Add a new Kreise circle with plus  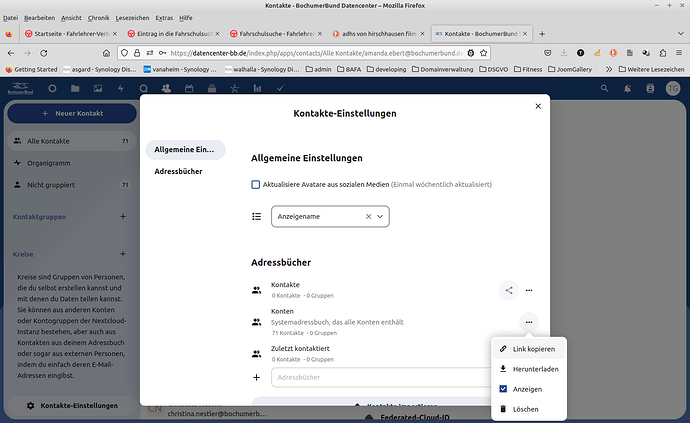tap(123, 254)
